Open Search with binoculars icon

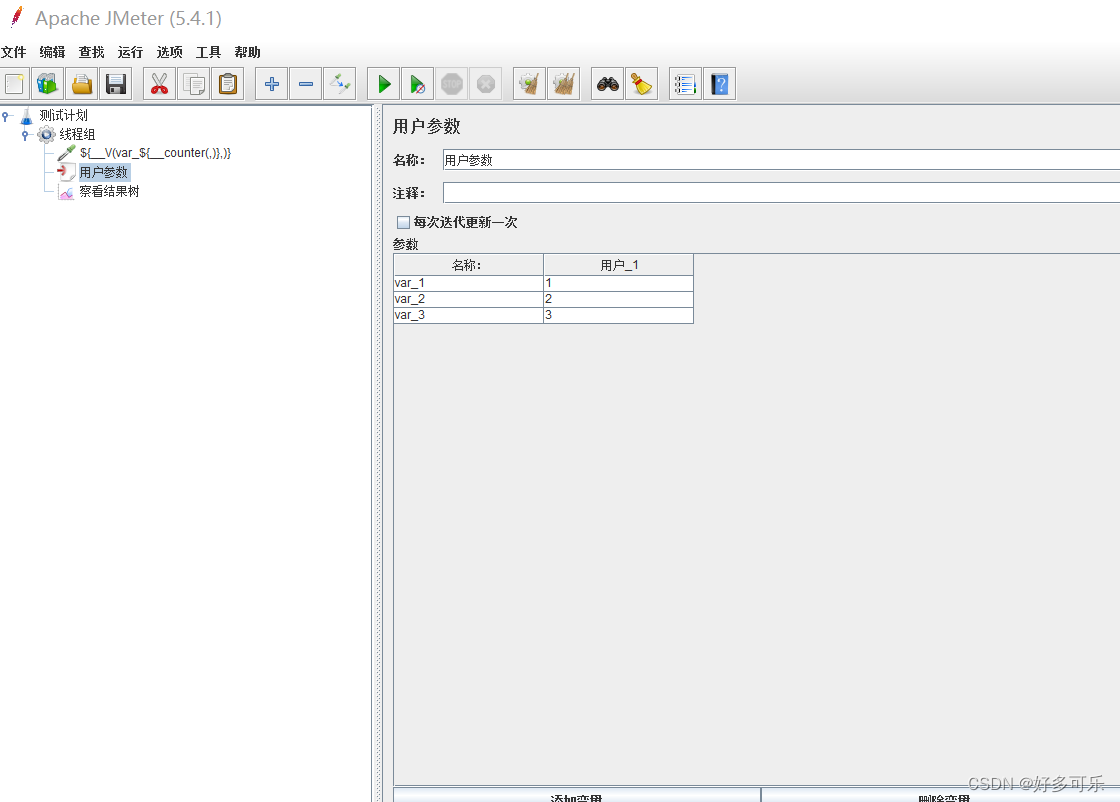point(608,84)
